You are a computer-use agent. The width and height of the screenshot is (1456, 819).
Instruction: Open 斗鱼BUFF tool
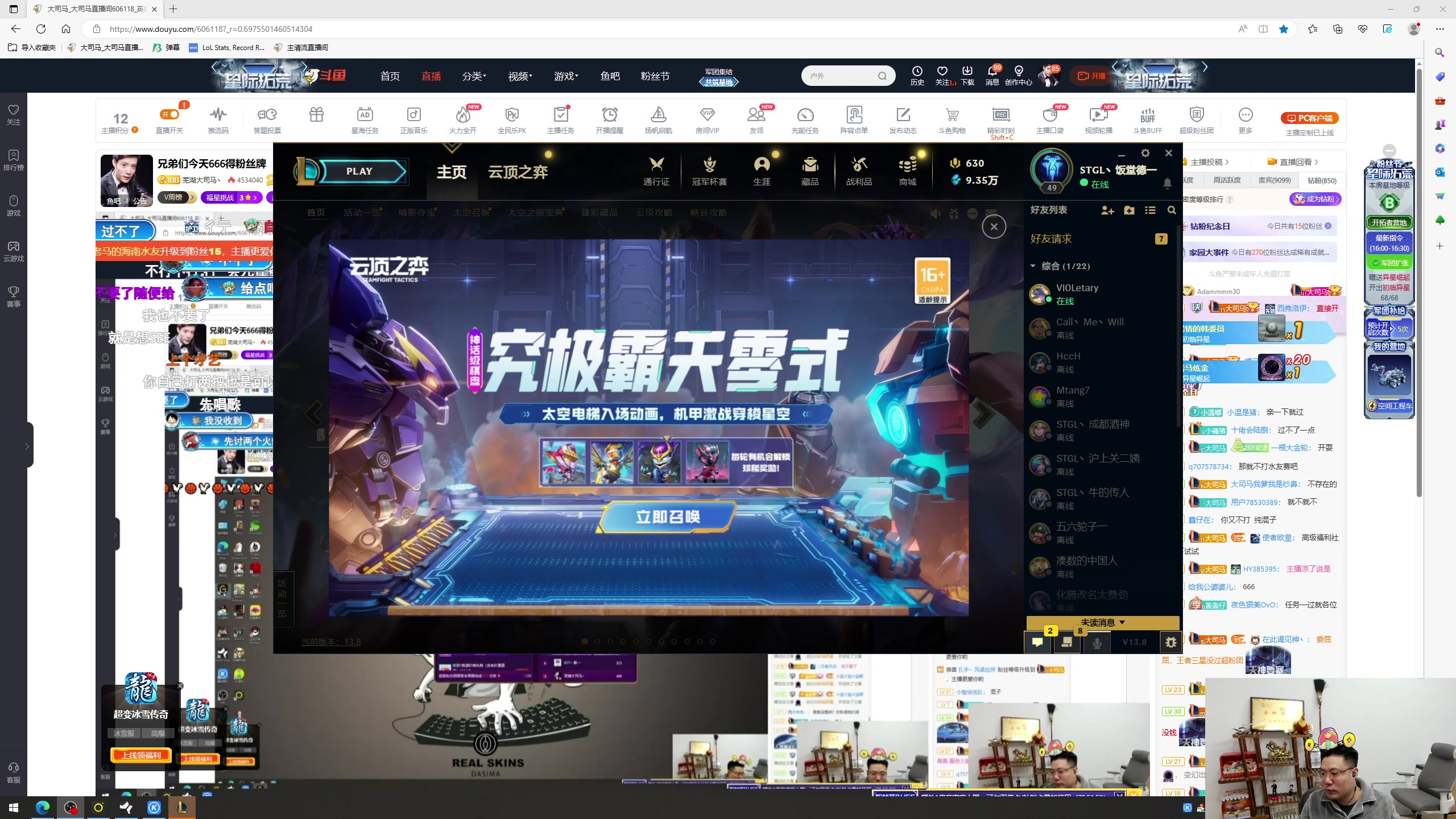[1148, 121]
